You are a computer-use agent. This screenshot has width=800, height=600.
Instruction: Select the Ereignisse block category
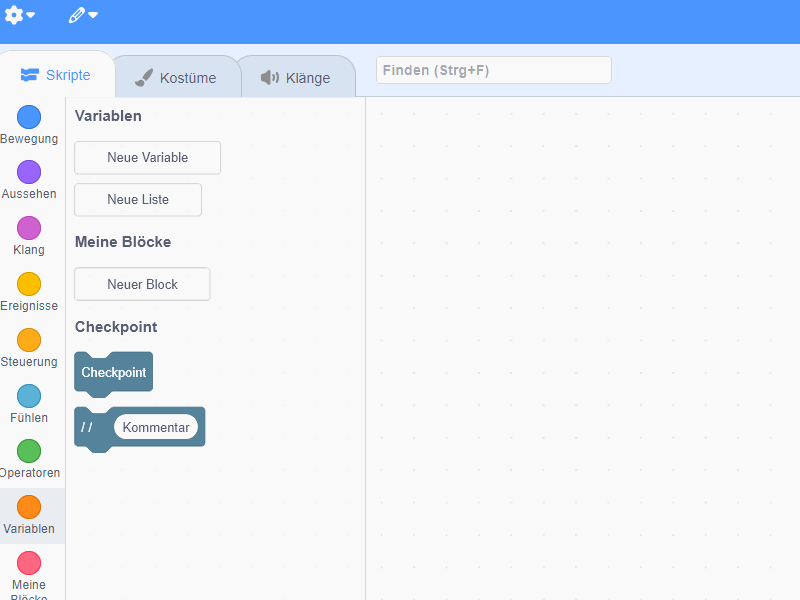[x=29, y=292]
